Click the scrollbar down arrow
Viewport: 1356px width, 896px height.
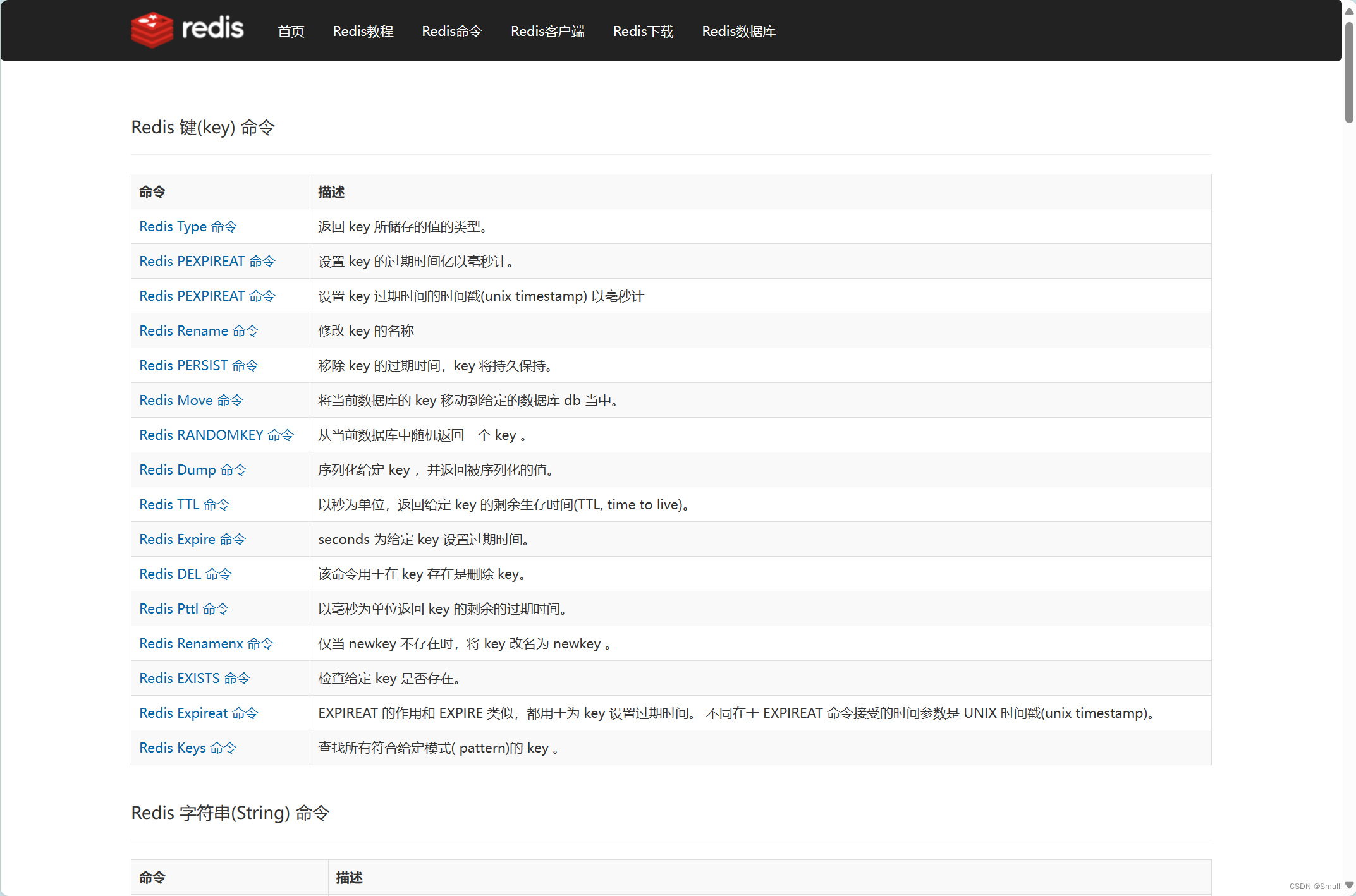tap(1349, 885)
